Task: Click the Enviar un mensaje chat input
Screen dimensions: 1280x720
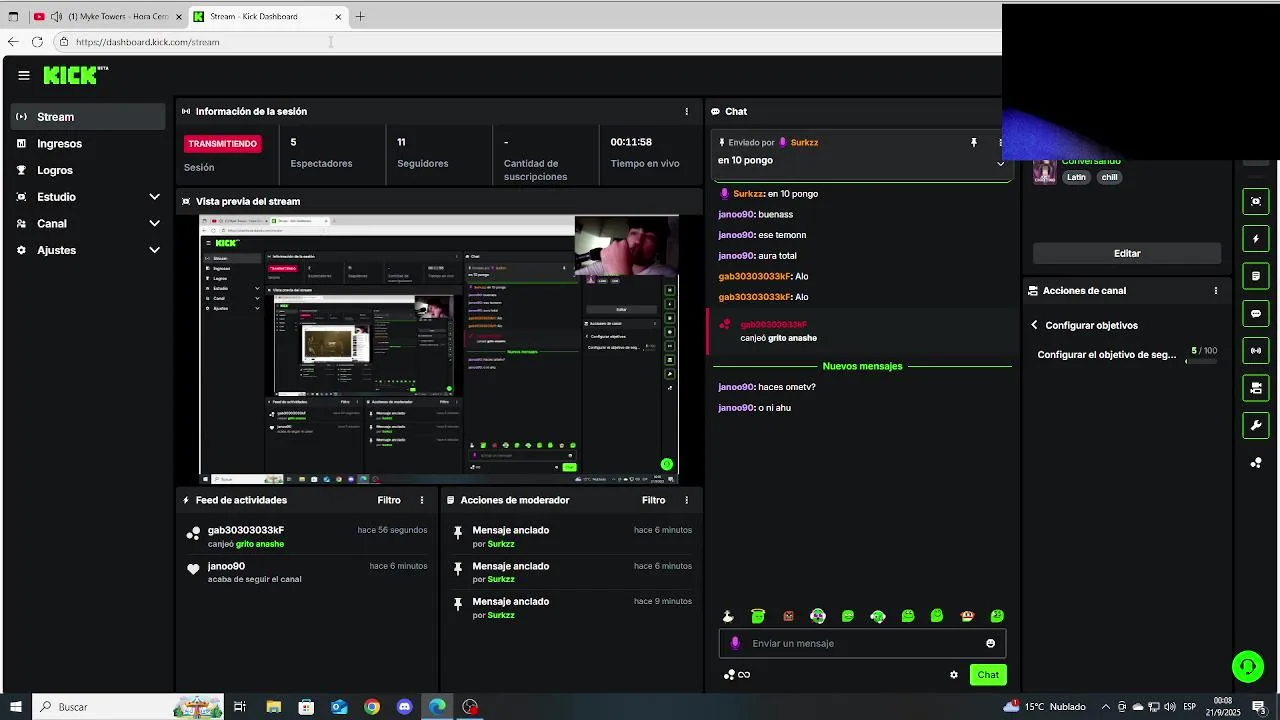Action: 862,644
